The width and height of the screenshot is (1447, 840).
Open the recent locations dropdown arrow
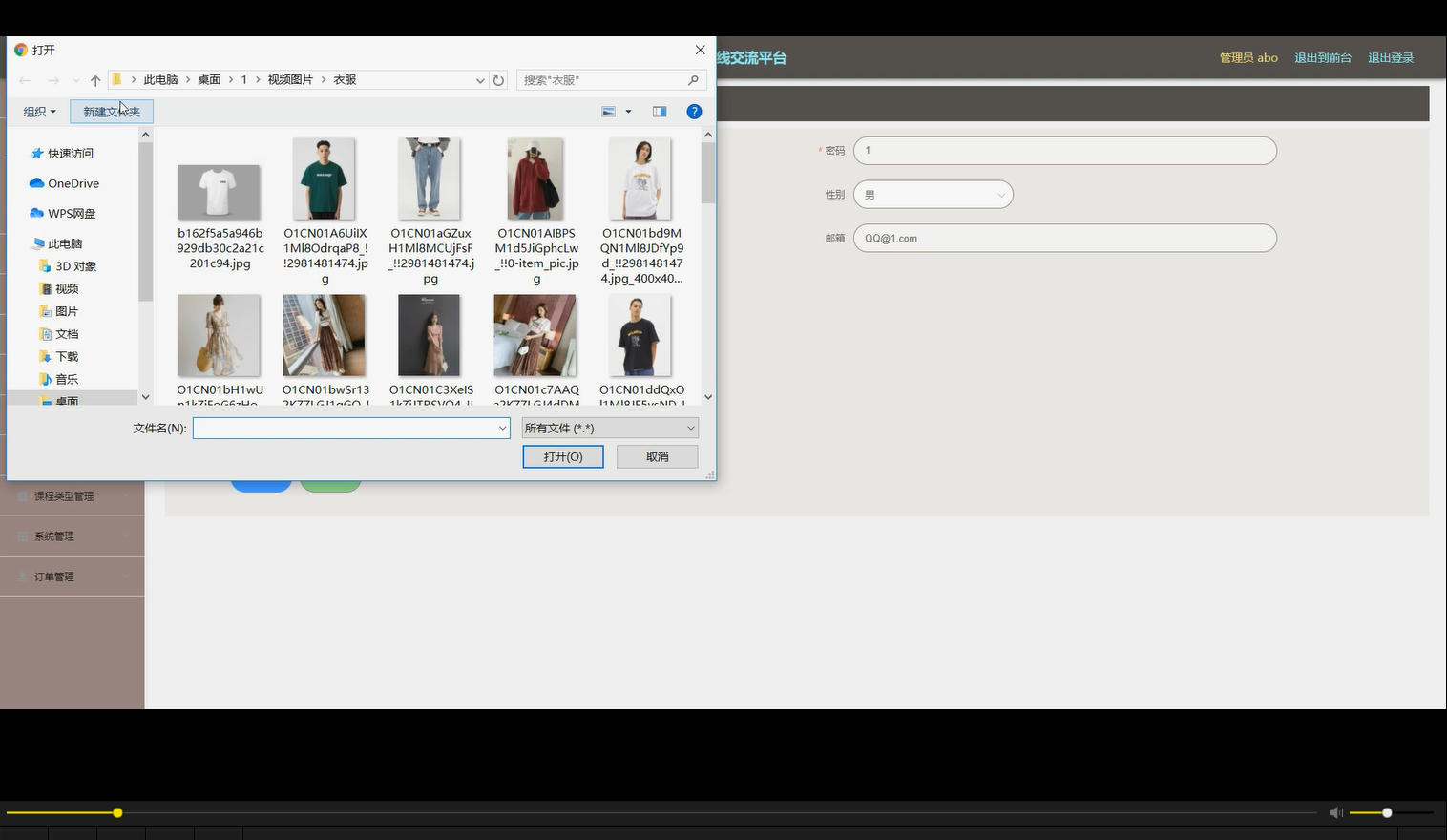coord(76,80)
